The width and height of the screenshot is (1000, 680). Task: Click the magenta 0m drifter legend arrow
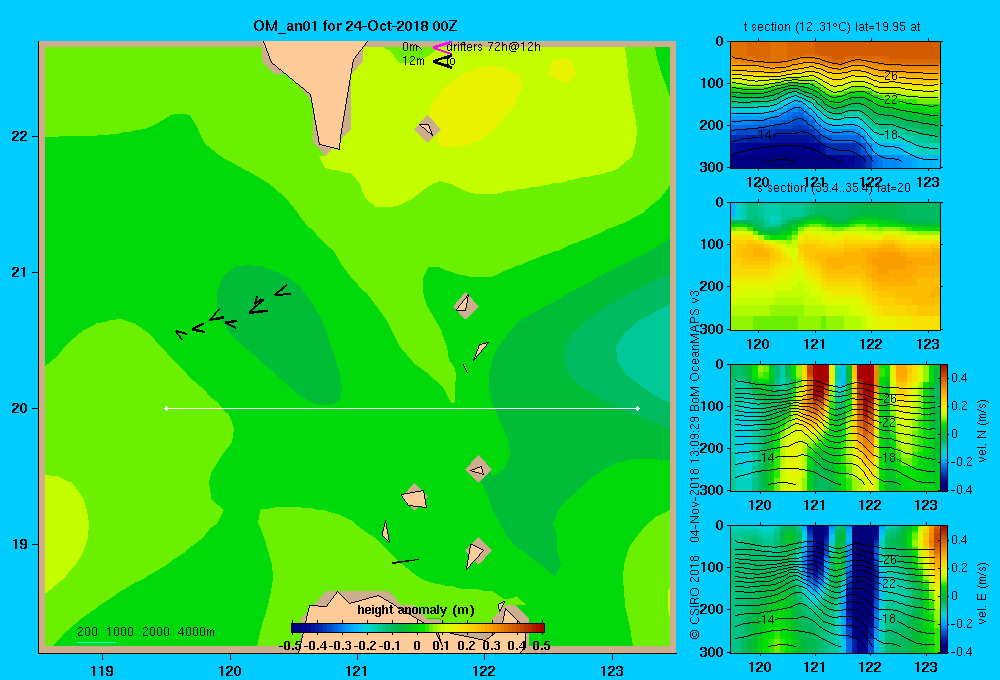(x=442, y=47)
